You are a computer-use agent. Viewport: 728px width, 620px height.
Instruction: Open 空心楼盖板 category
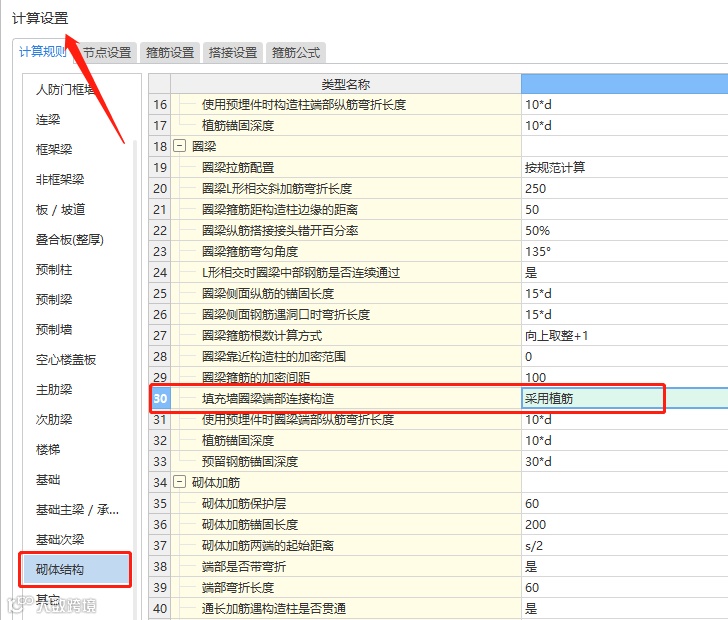(66, 359)
